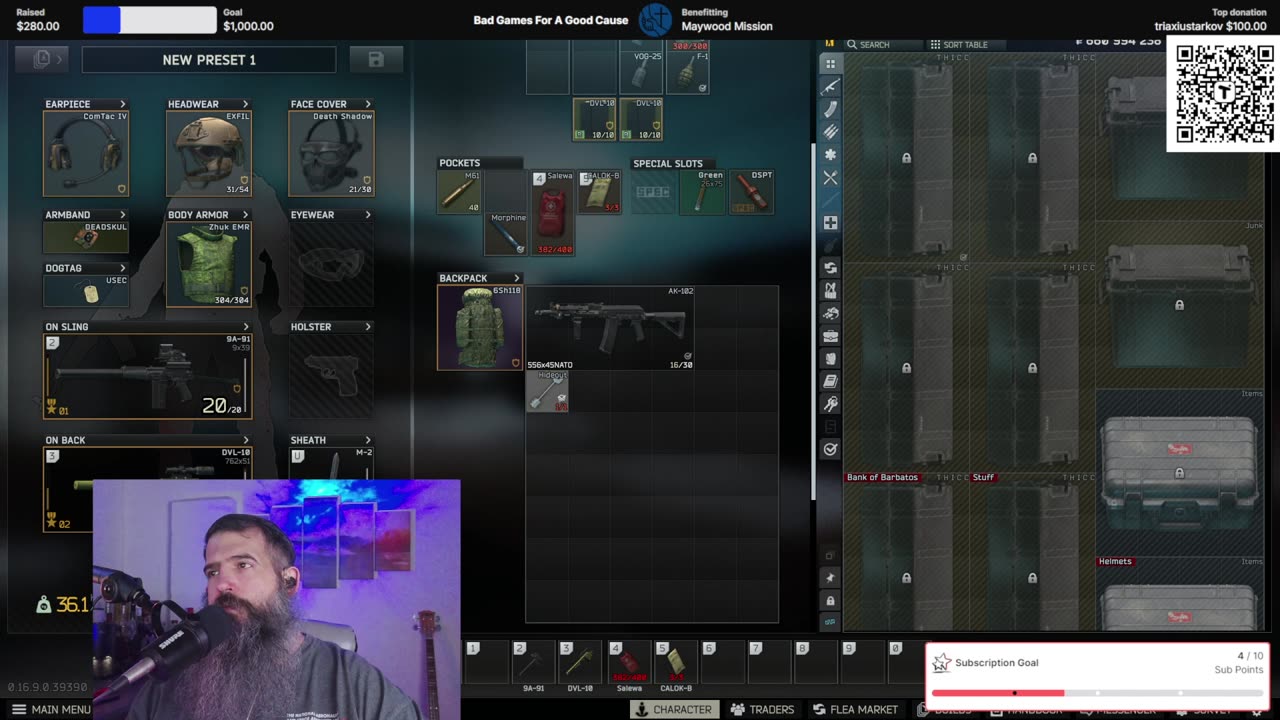
Task: Select the 9A-91 in the On Sling slot
Action: tap(147, 376)
